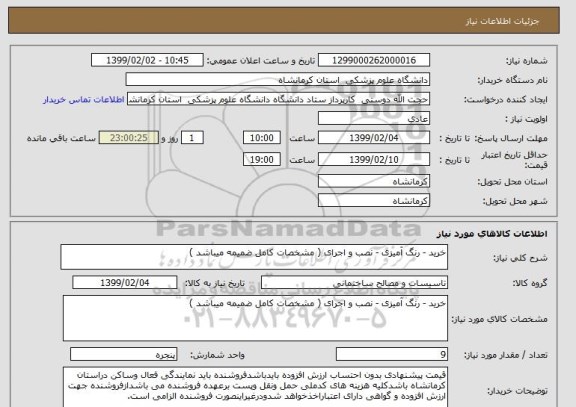
Task: Click the quantity field showing 9
Action: (x=392, y=354)
